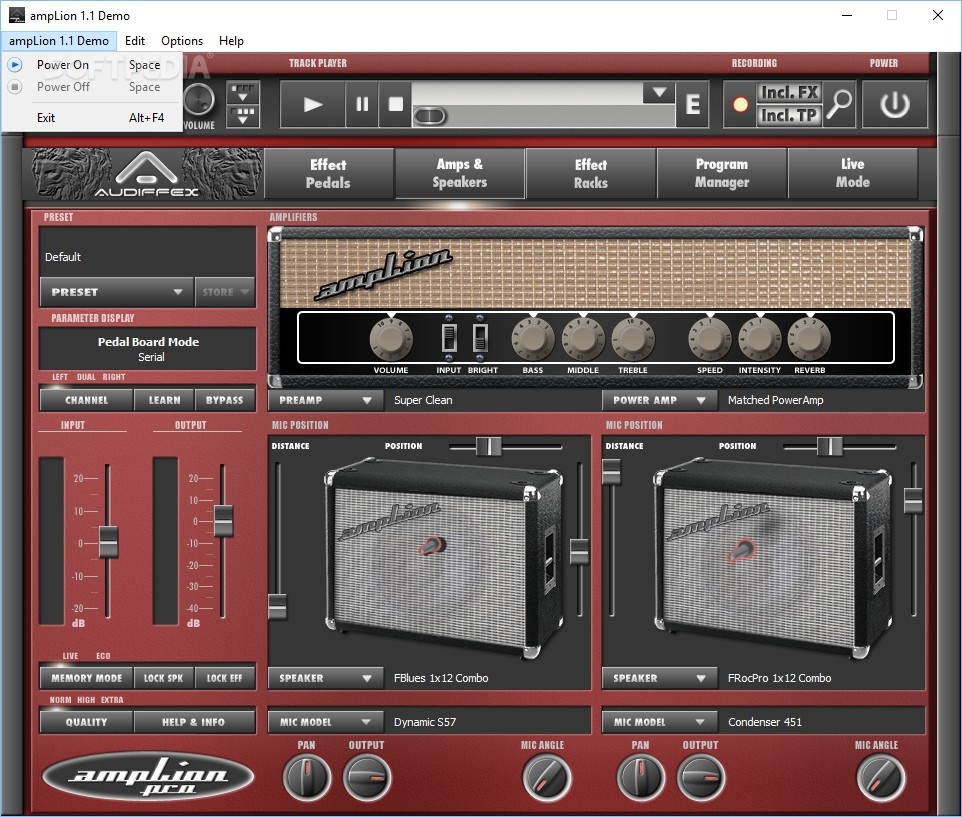The width and height of the screenshot is (962, 817).
Task: Click the right speaker OUTPUT knob
Action: [x=701, y=777]
